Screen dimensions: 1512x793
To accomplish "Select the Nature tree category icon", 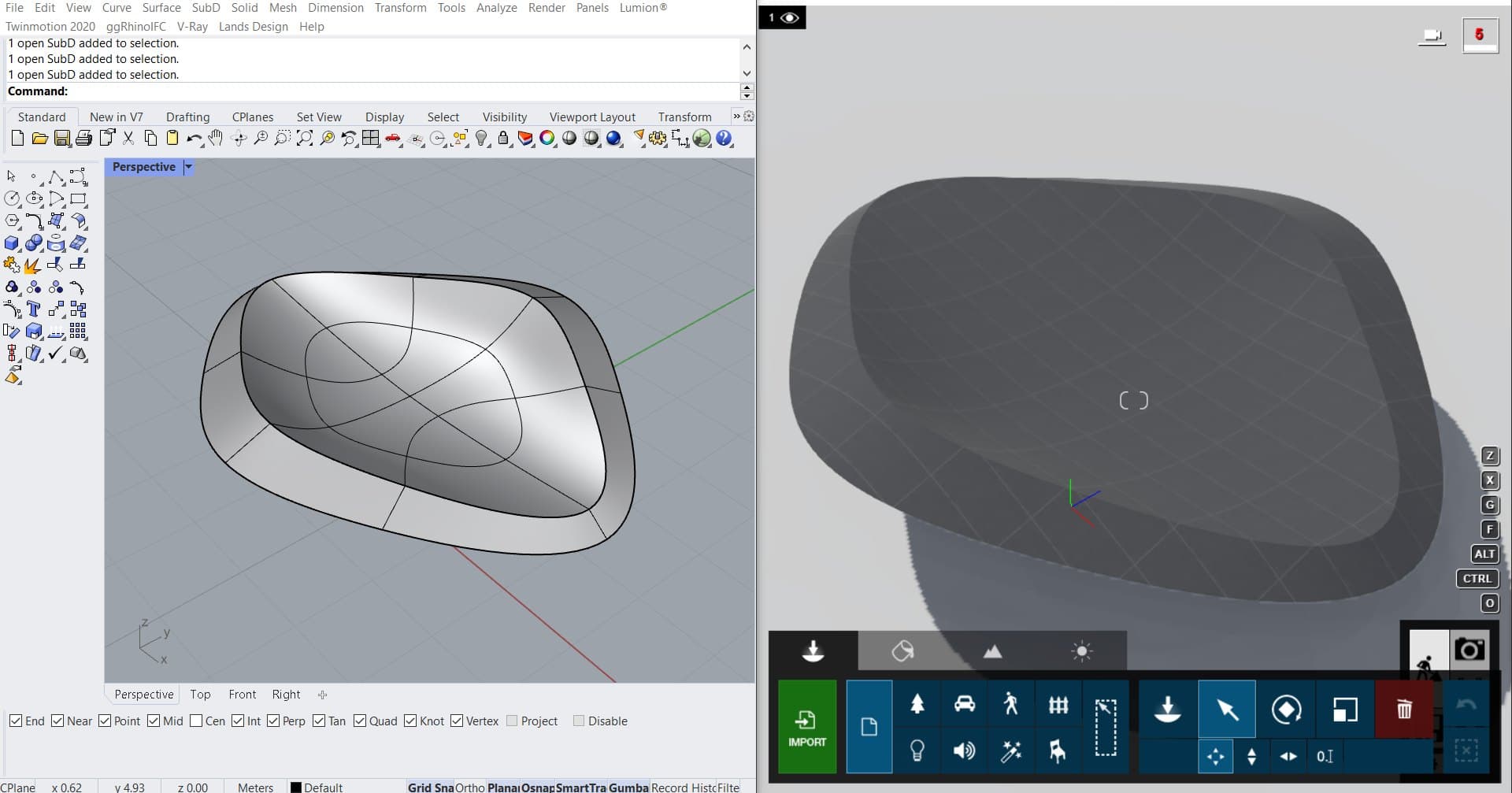I will click(x=917, y=704).
